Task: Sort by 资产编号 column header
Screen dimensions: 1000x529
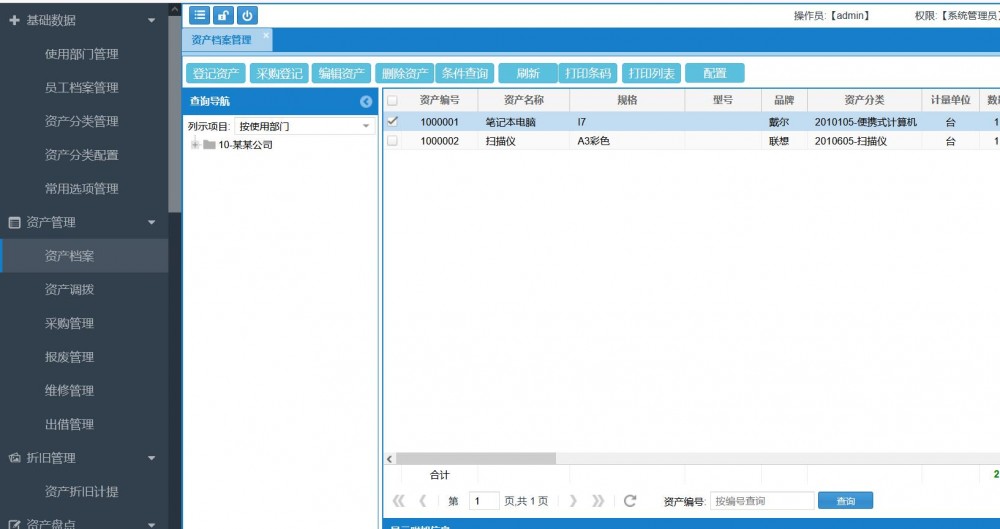Action: 439,100
